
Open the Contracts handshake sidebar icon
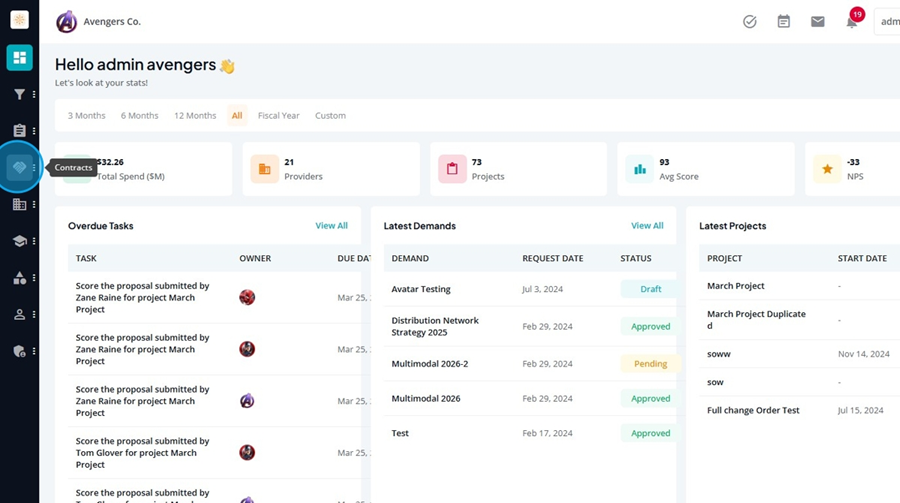click(x=20, y=168)
